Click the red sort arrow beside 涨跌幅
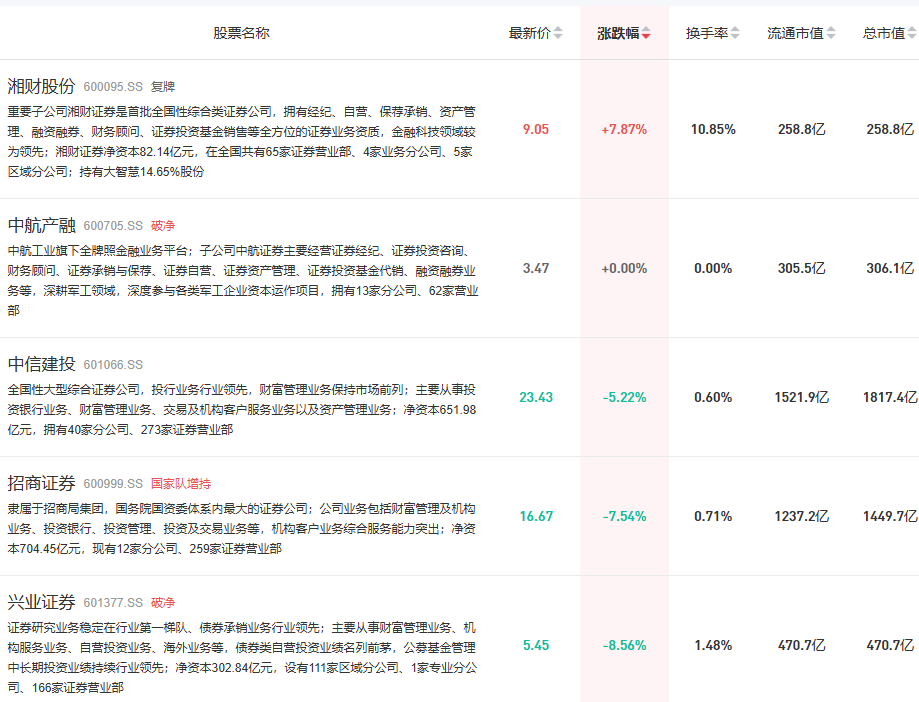The image size is (919, 702). (x=646, y=33)
